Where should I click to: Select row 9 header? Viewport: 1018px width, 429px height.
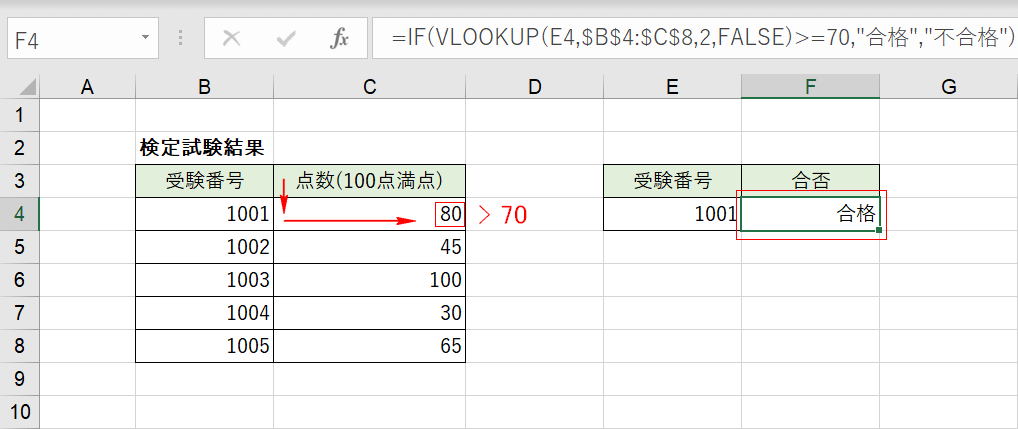(x=20, y=379)
